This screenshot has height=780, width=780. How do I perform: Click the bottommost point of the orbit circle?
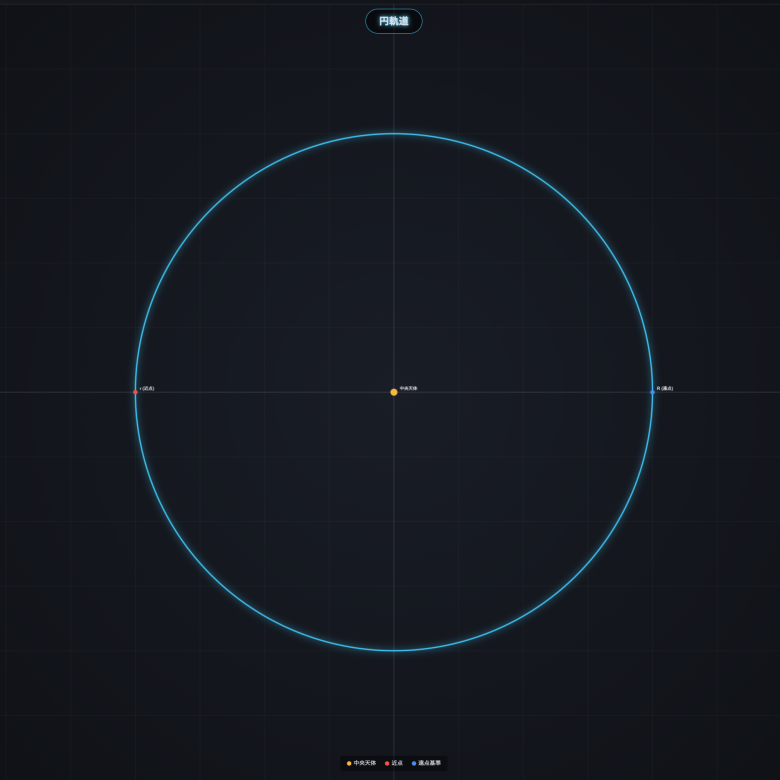point(394,650)
